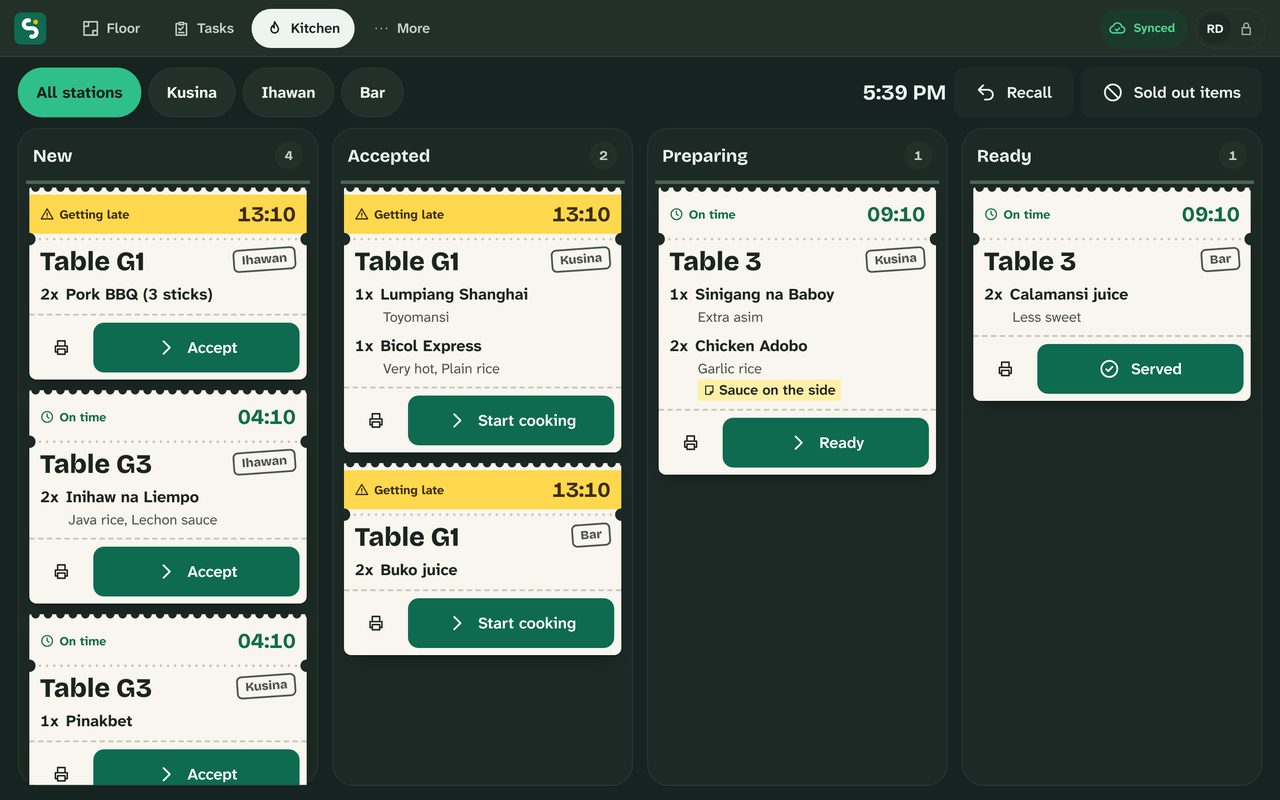Print the Buko juice ticket
Screen dimensions: 1280x800
coord(376,623)
